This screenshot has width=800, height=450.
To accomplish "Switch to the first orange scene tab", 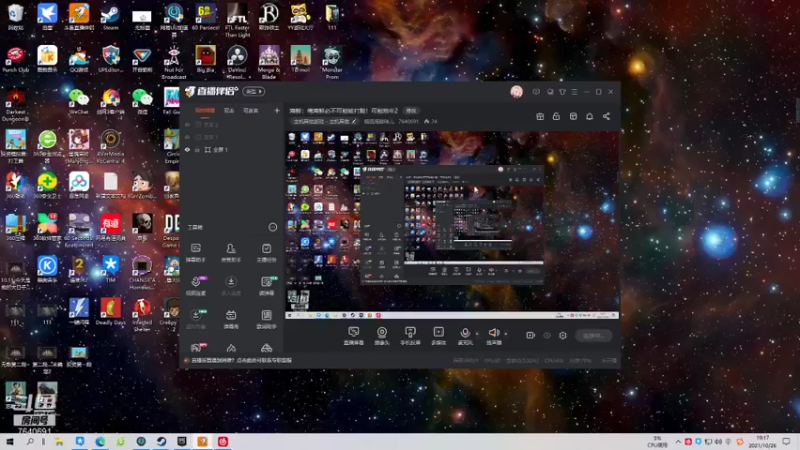I will point(205,110).
